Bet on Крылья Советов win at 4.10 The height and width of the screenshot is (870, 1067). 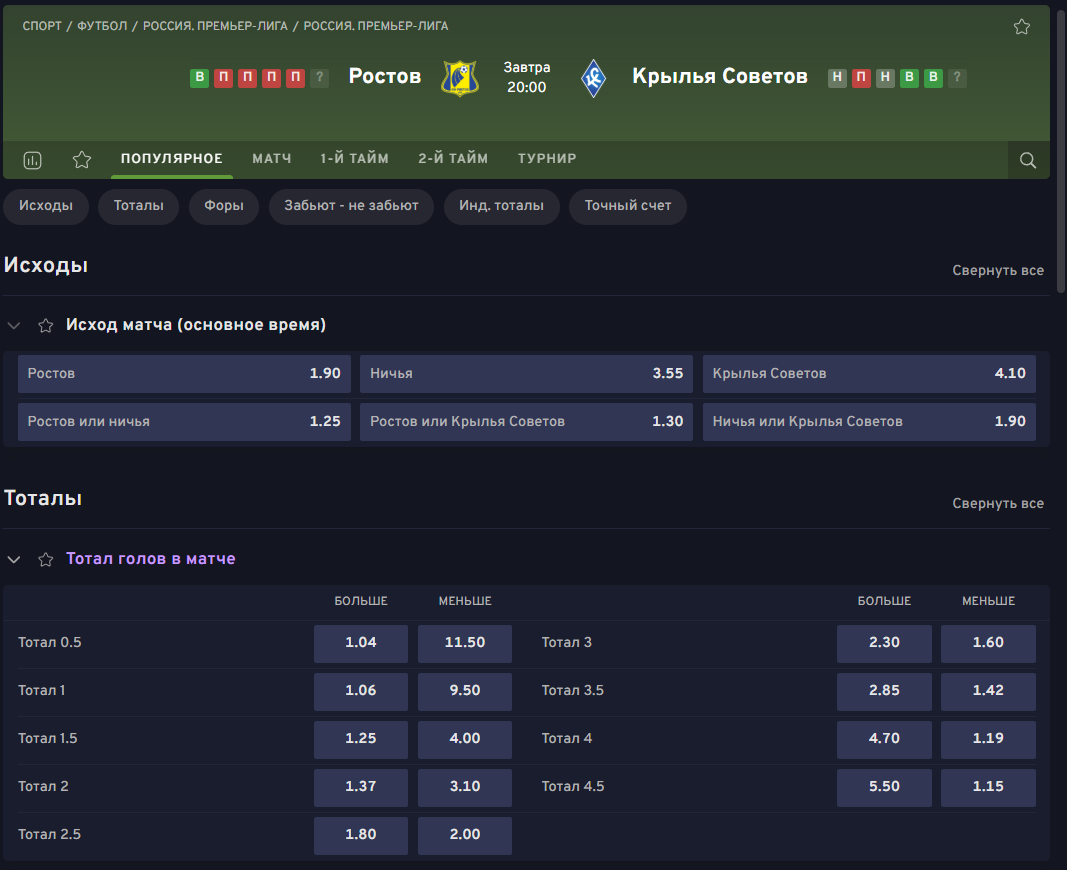[869, 373]
